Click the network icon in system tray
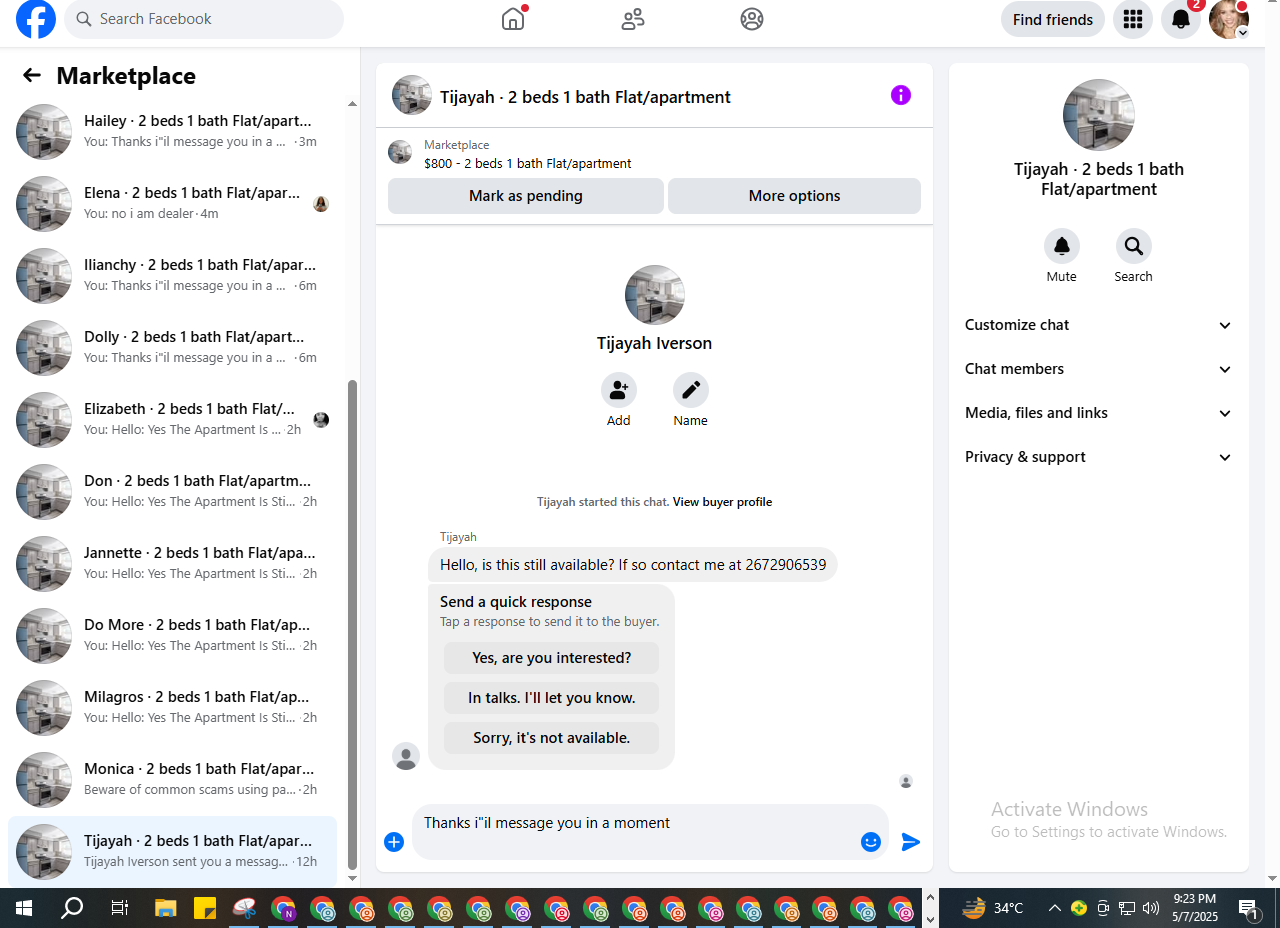Viewport: 1280px width, 928px height. (1127, 908)
